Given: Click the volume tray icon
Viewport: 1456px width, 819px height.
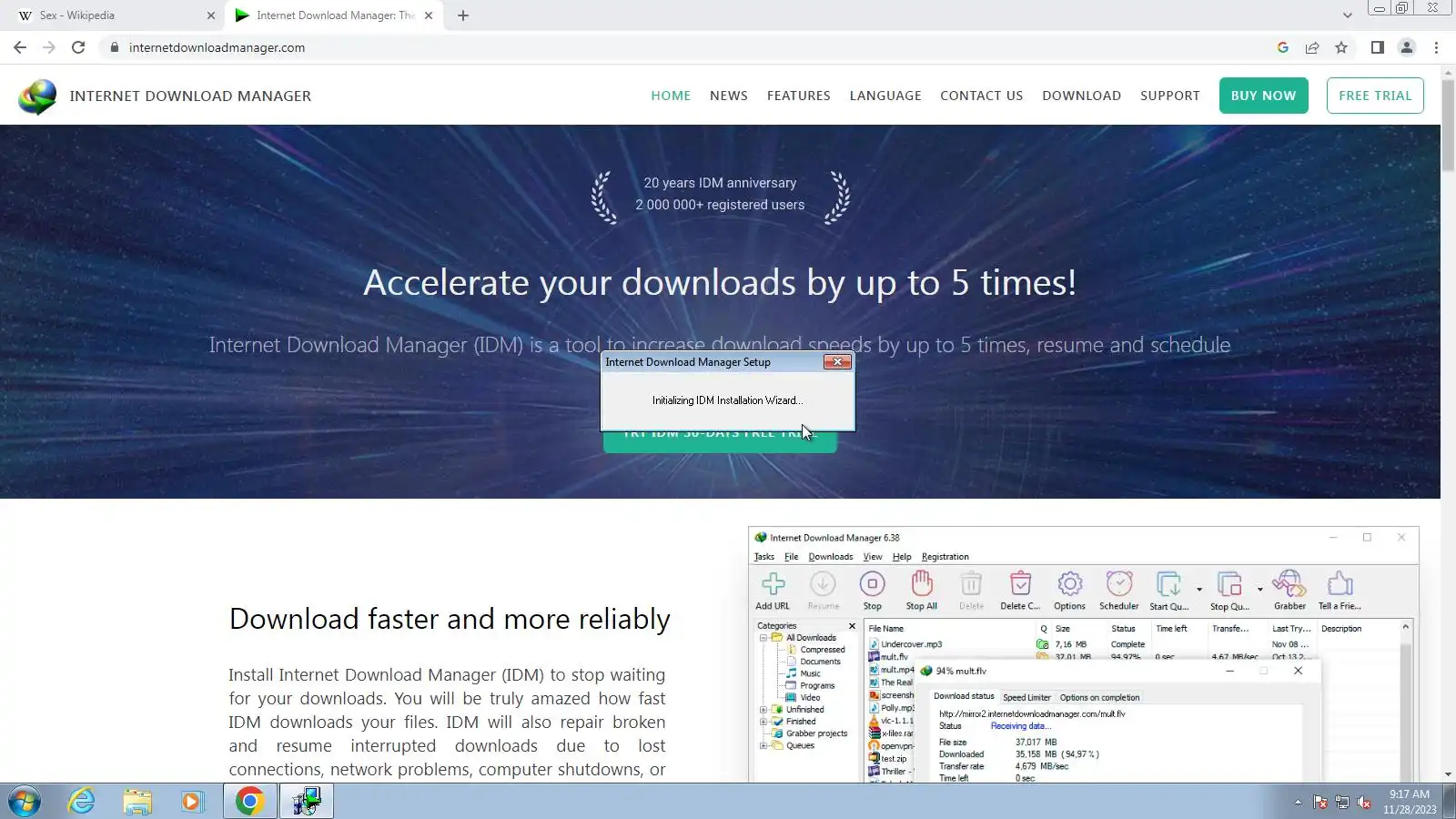Looking at the screenshot, I should coord(1364,803).
